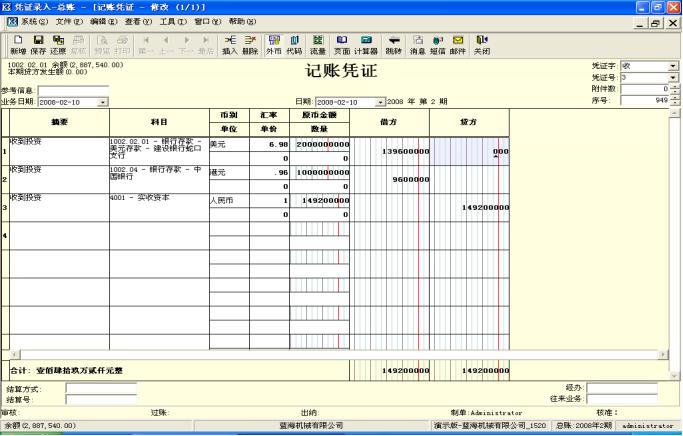Screen dimensions: 683x436
Task: Go to last voucher with 最后 icon
Action: pyautogui.click(x=206, y=45)
